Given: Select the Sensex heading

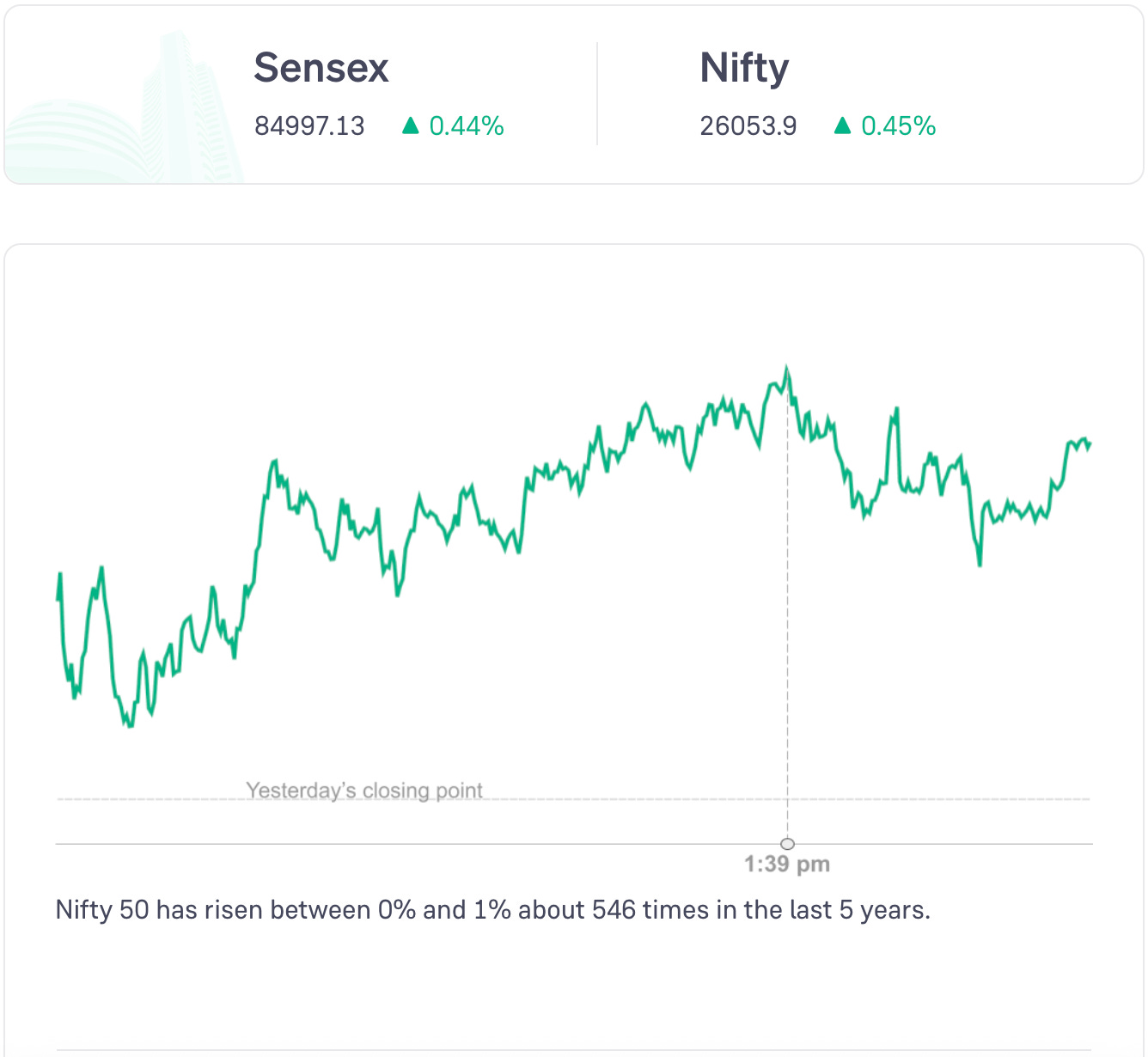Looking at the screenshot, I should 321,68.
